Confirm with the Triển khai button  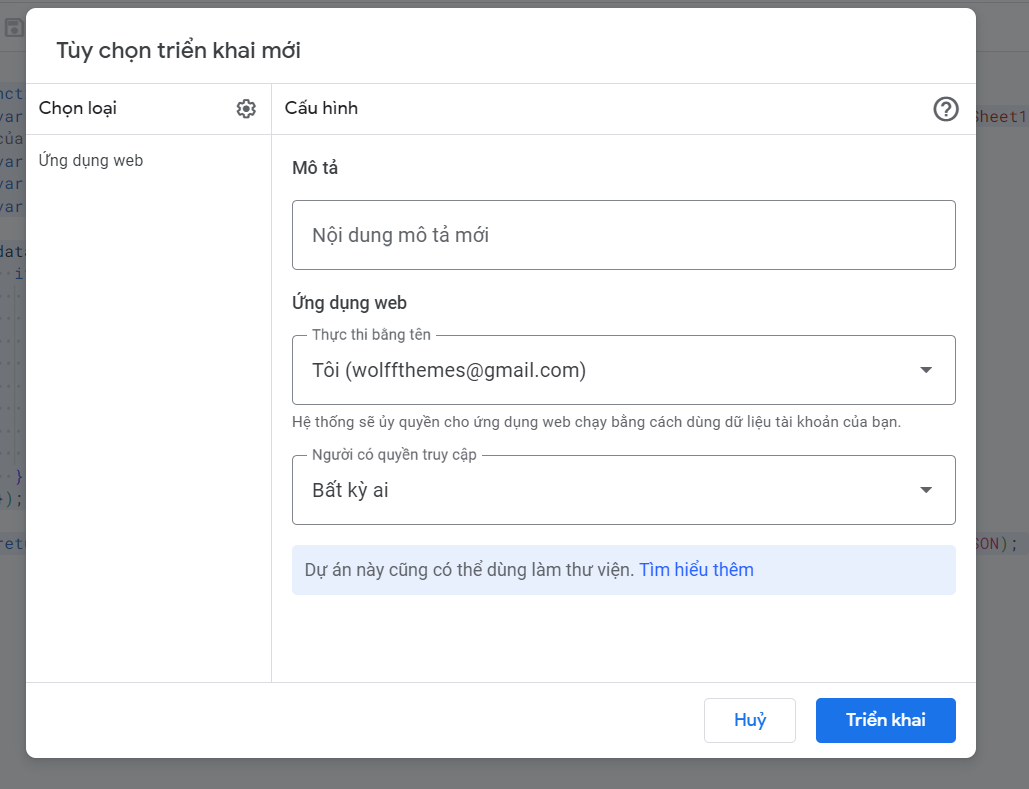(x=885, y=720)
